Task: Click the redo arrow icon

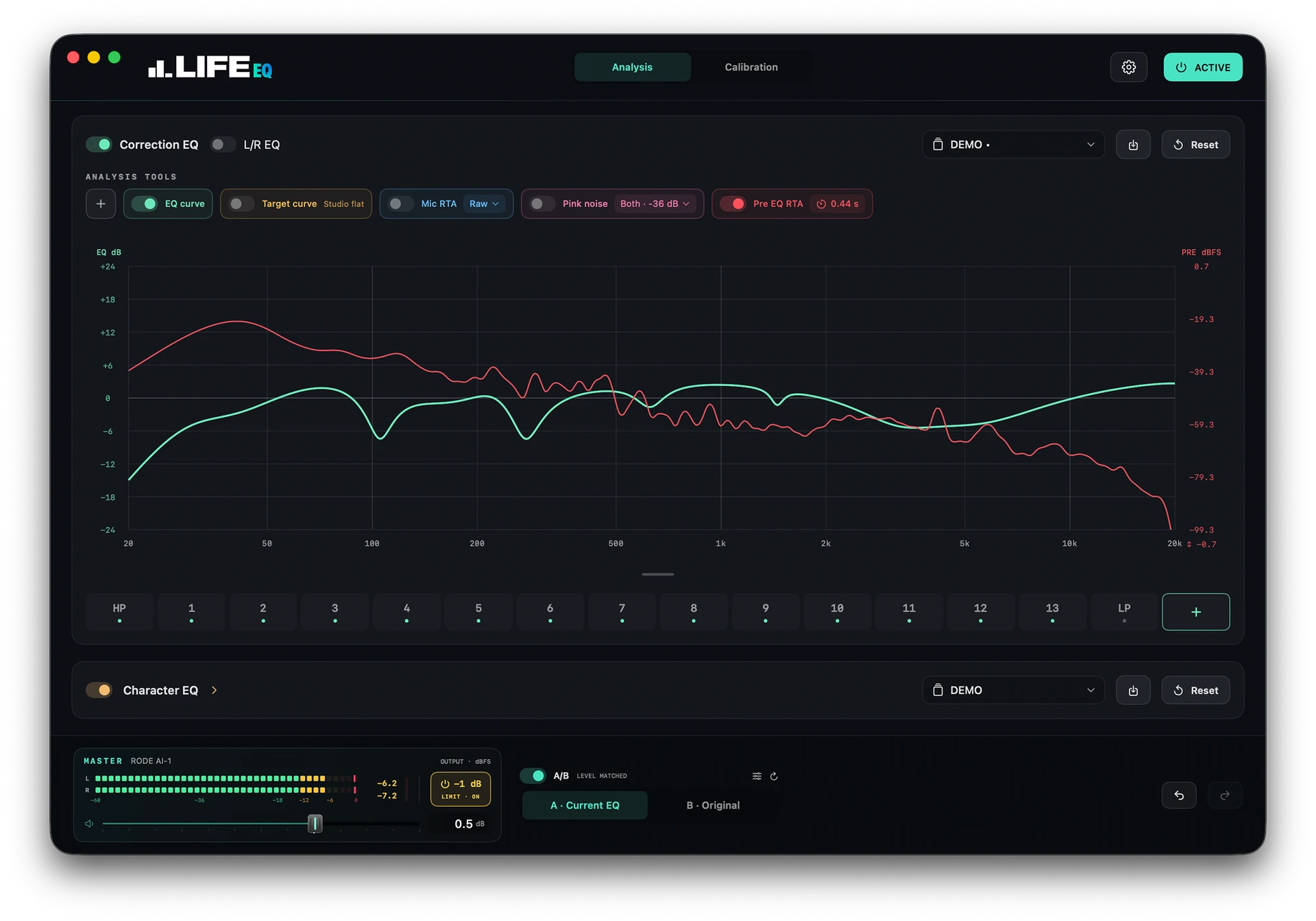Action: (1225, 795)
